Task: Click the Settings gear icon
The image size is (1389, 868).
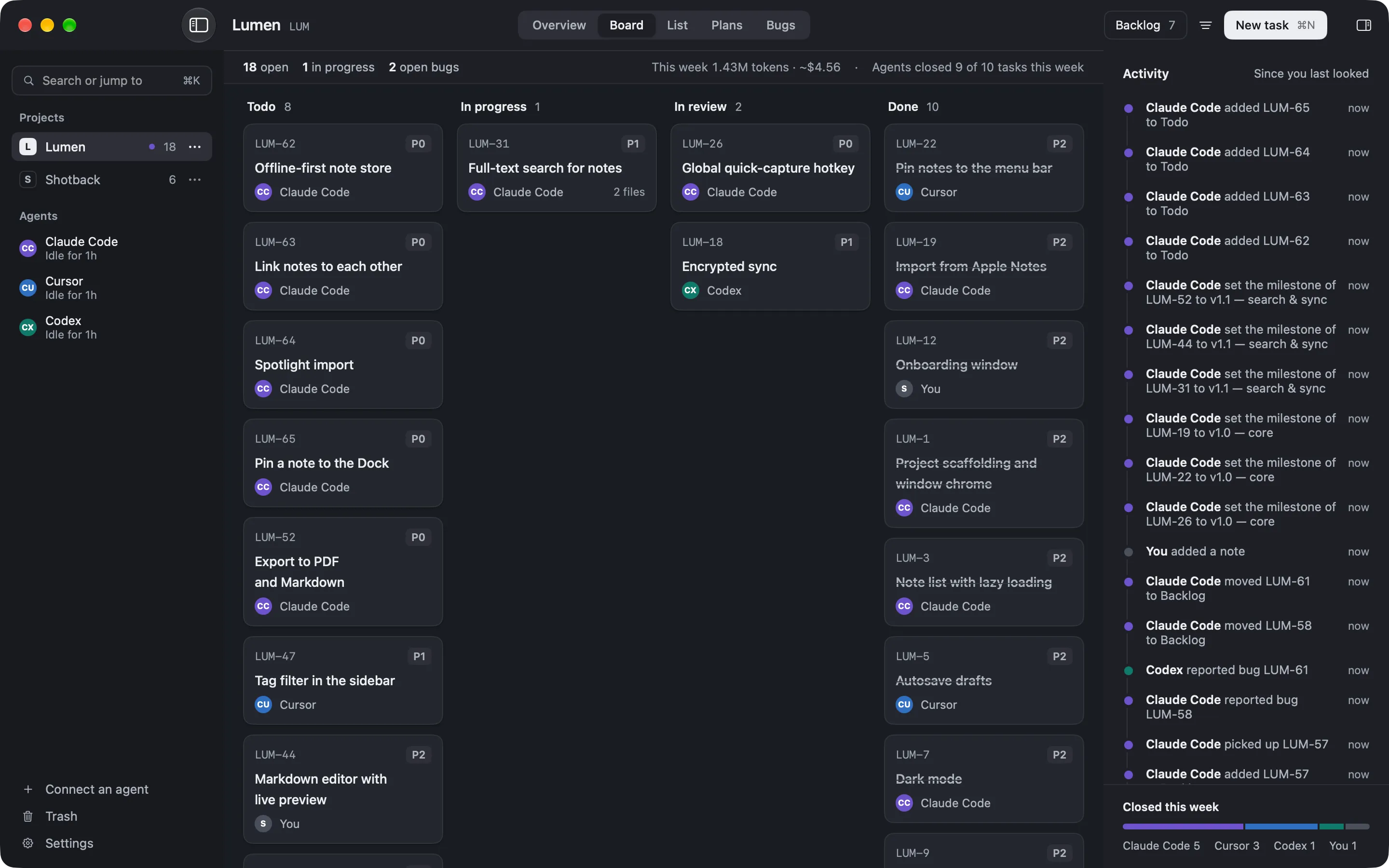Action: (27, 843)
